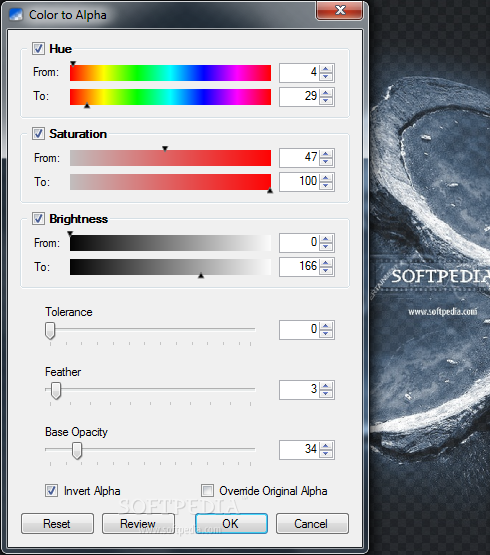490x555 pixels.
Task: Click the Brightness From gradient bar
Action: pos(170,243)
